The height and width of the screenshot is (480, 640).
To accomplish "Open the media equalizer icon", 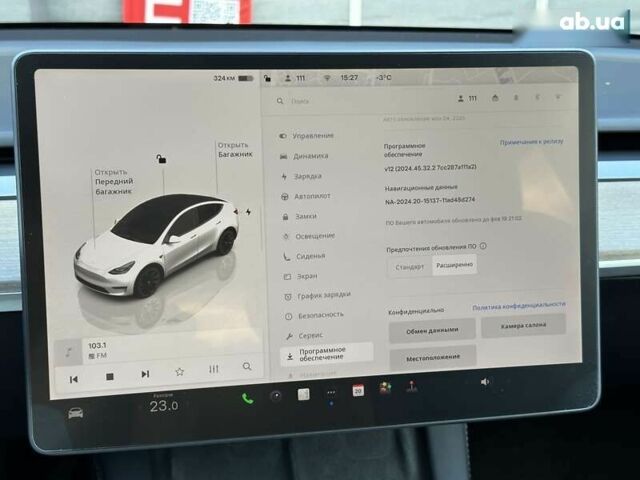I will tap(213, 369).
